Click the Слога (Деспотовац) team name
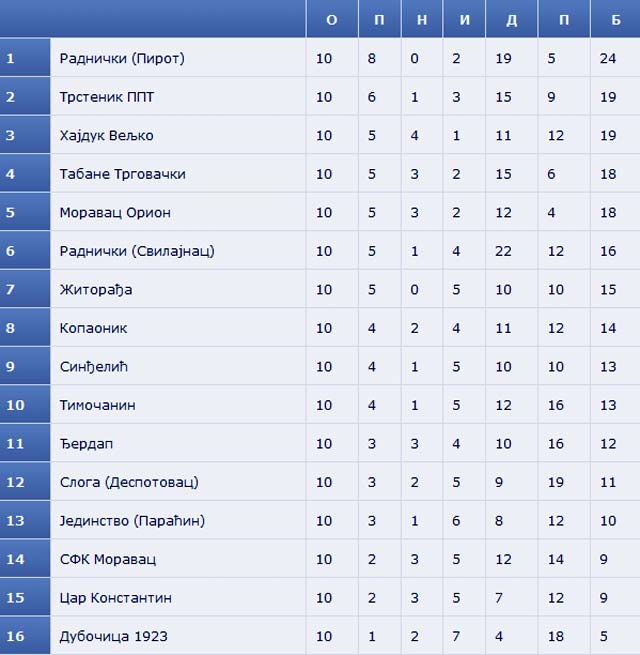The height and width of the screenshot is (655, 640). [x=129, y=482]
